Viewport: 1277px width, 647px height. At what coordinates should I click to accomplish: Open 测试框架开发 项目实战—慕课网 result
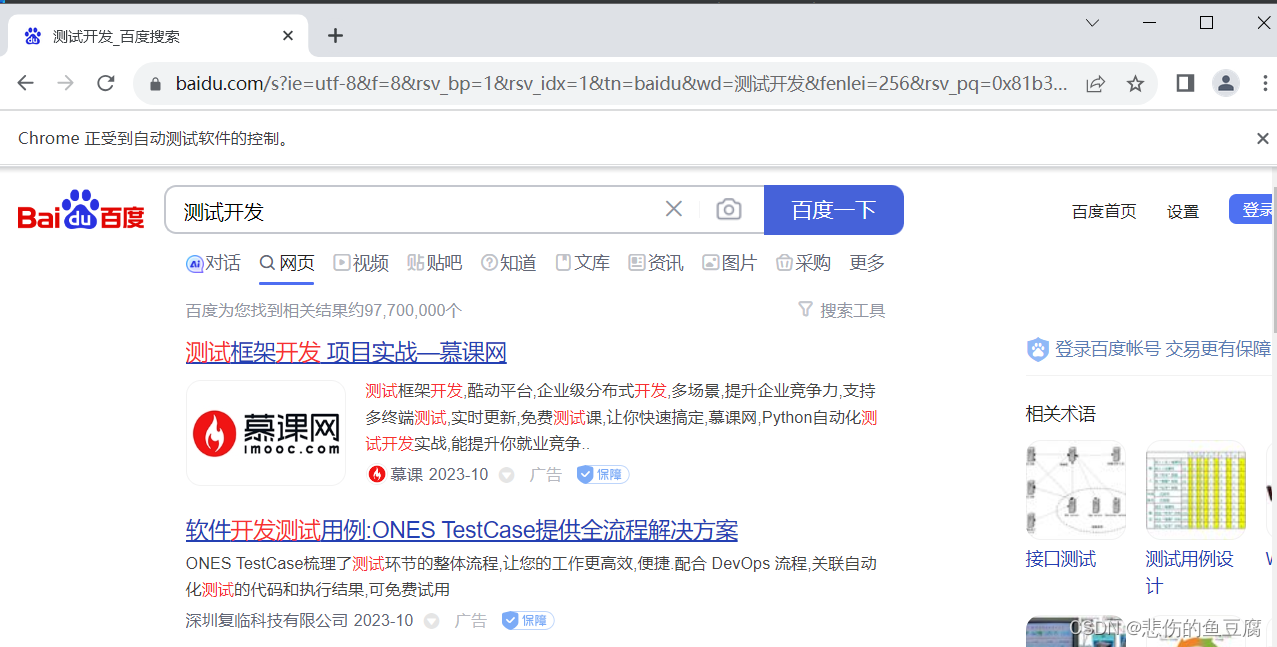(346, 352)
